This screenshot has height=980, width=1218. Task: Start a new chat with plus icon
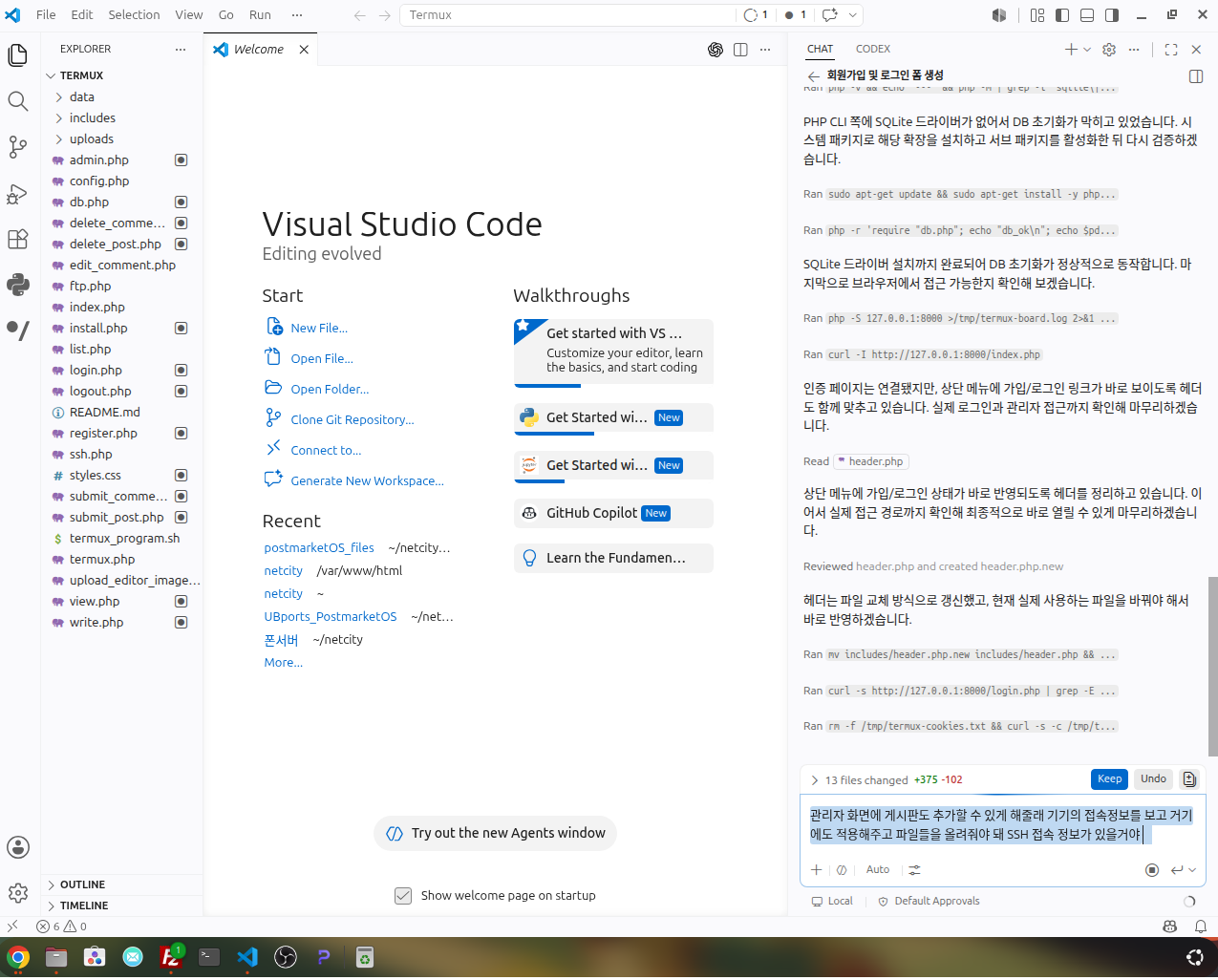(x=1071, y=50)
